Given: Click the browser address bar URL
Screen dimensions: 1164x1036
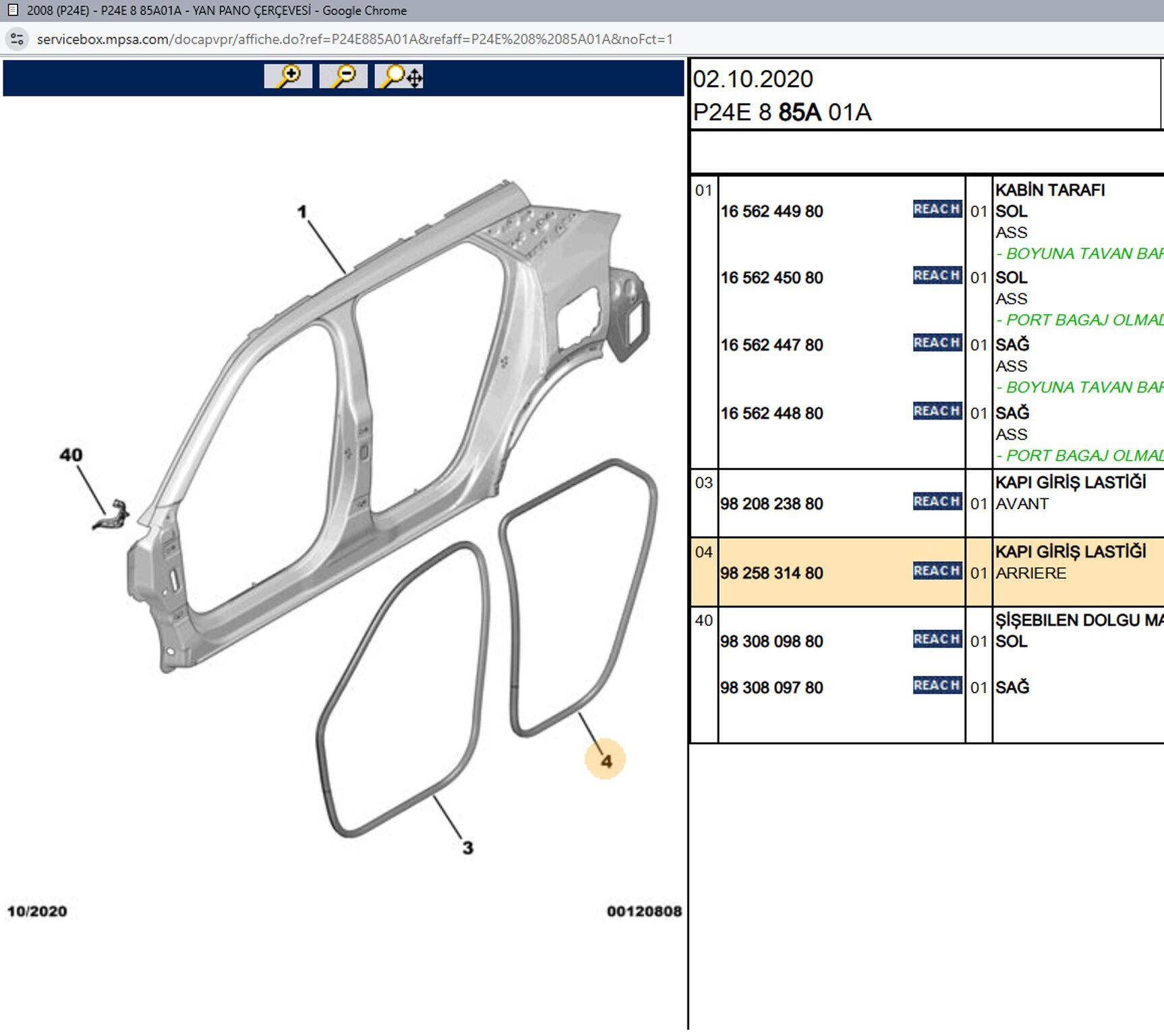Looking at the screenshot, I should tap(354, 39).
